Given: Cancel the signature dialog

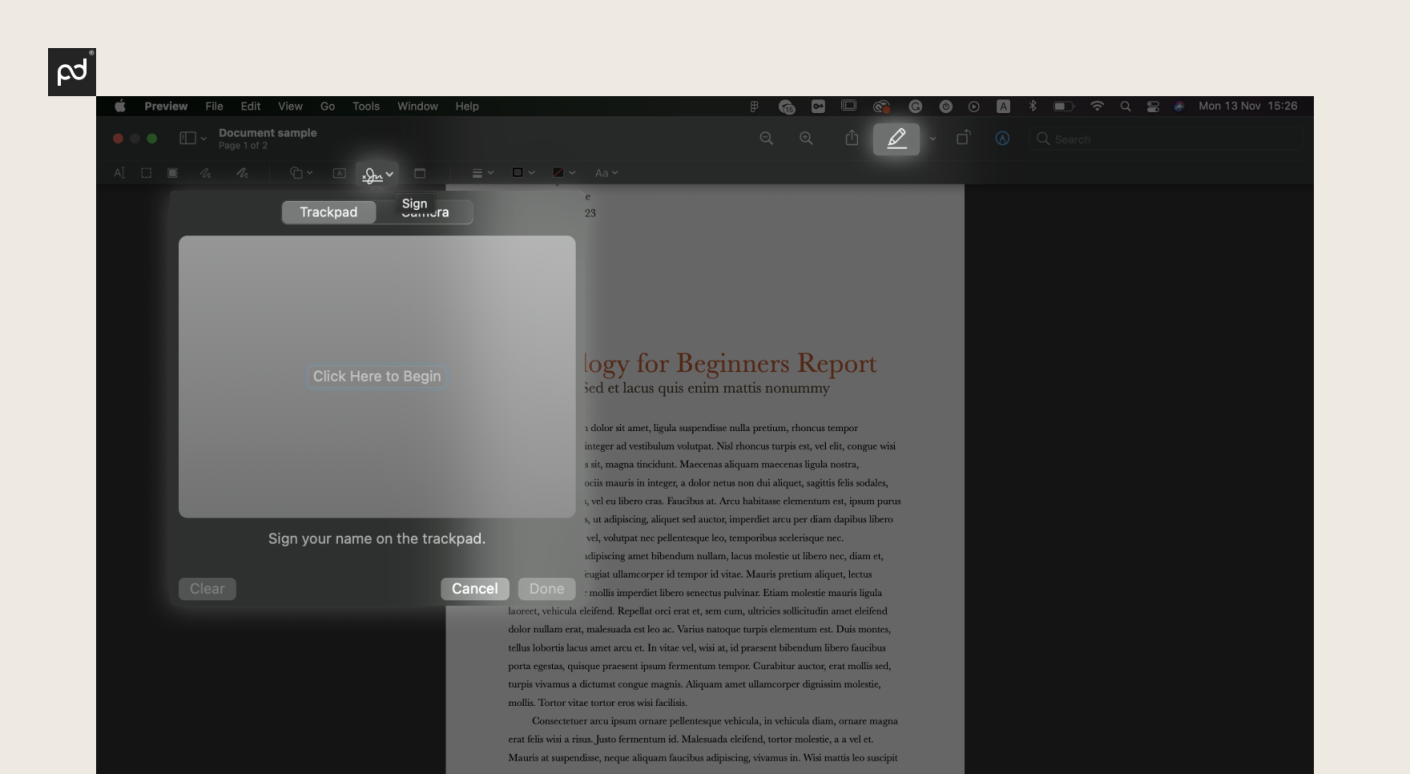Looking at the screenshot, I should [x=474, y=588].
